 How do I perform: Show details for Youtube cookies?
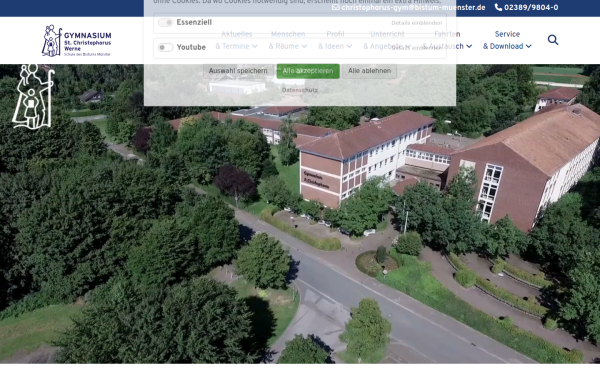416,48
